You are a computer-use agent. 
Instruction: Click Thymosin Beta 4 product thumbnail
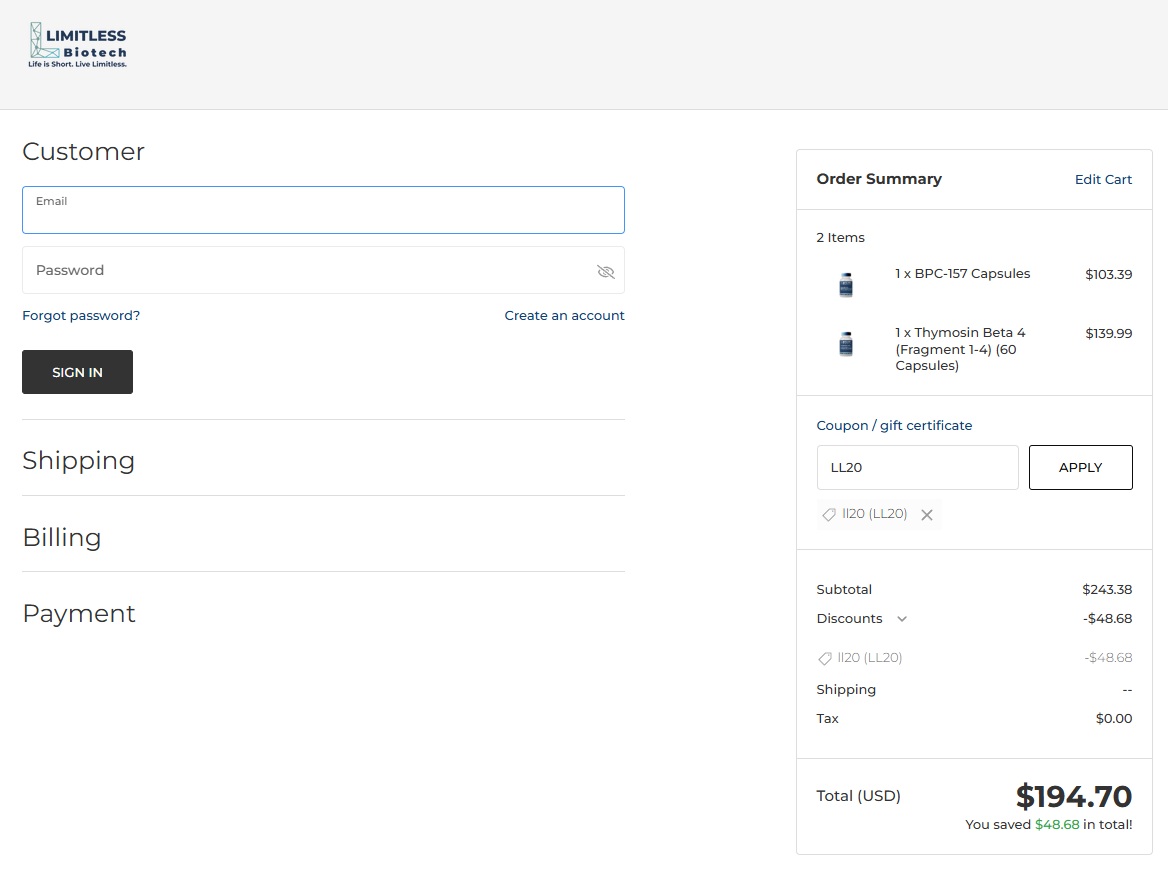[x=845, y=343]
